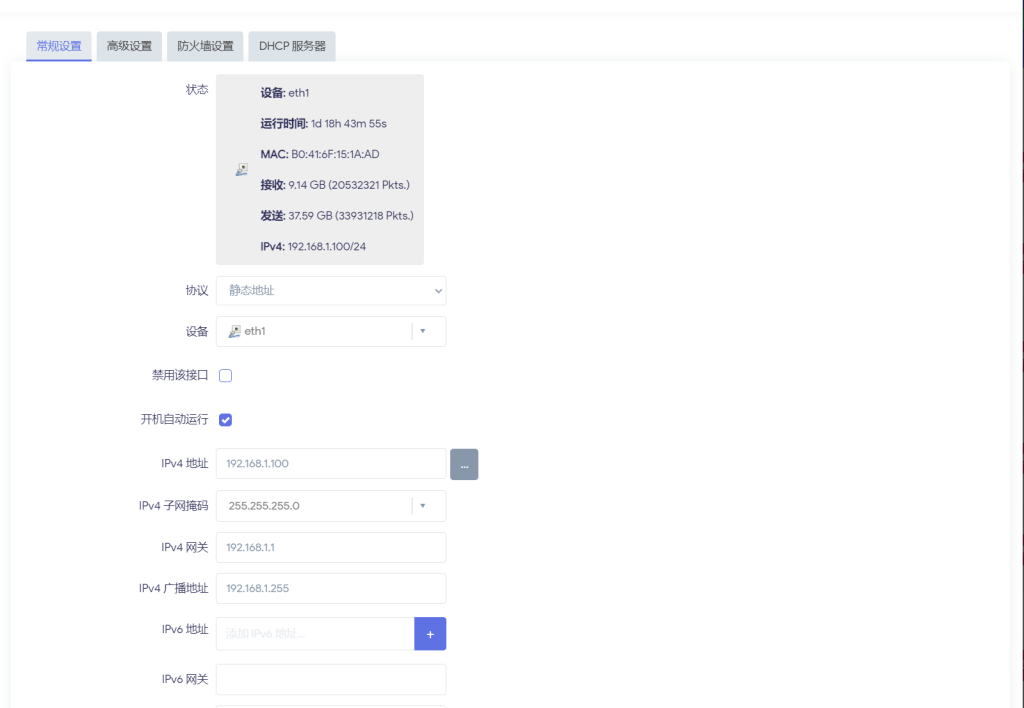Click the eth1 port icon in 设备 field

pos(234,331)
